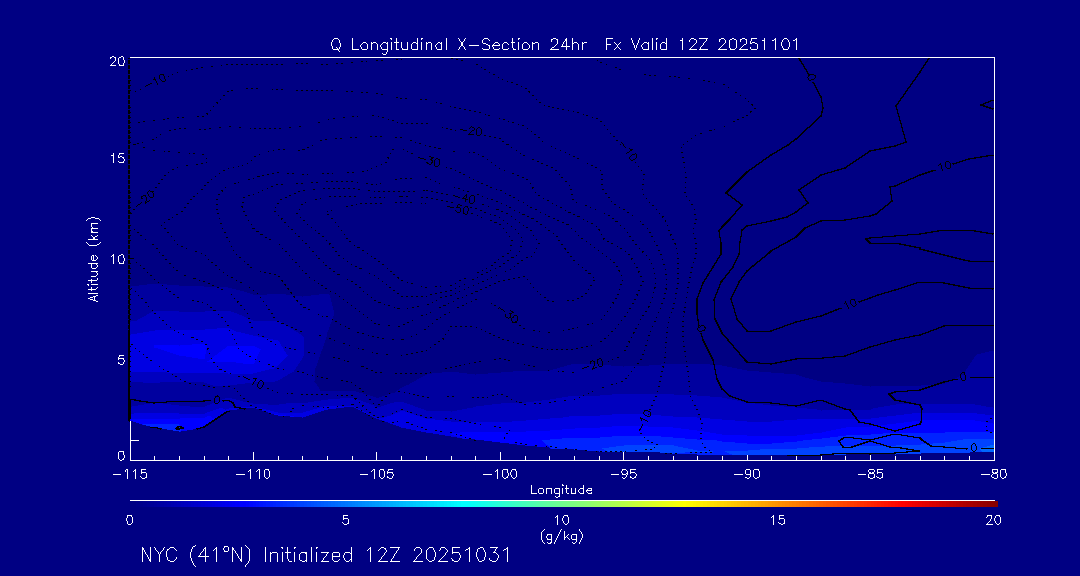
Task: Click the -100 longitude tick label
Action: tap(499, 475)
